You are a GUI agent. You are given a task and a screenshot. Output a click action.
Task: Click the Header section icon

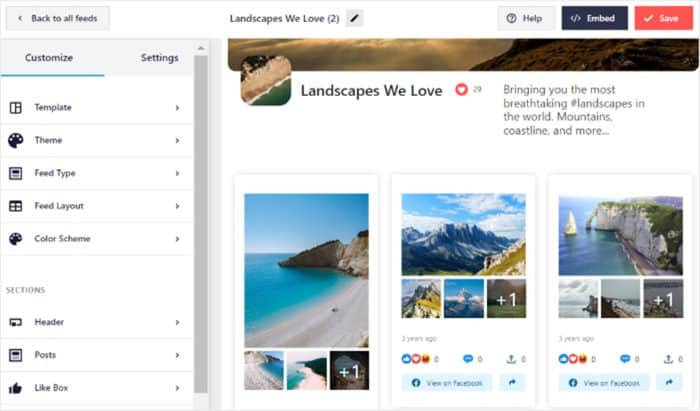pos(16,322)
